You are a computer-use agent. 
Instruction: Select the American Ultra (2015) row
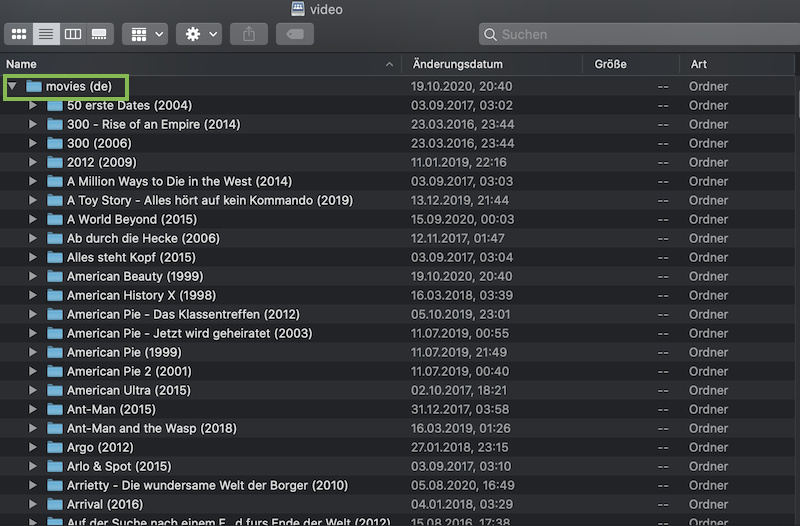pyautogui.click(x=397, y=390)
